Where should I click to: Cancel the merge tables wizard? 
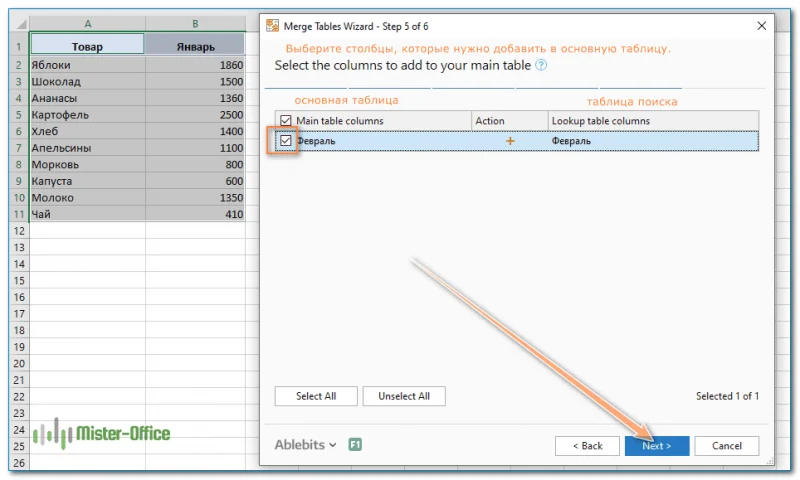(x=727, y=445)
